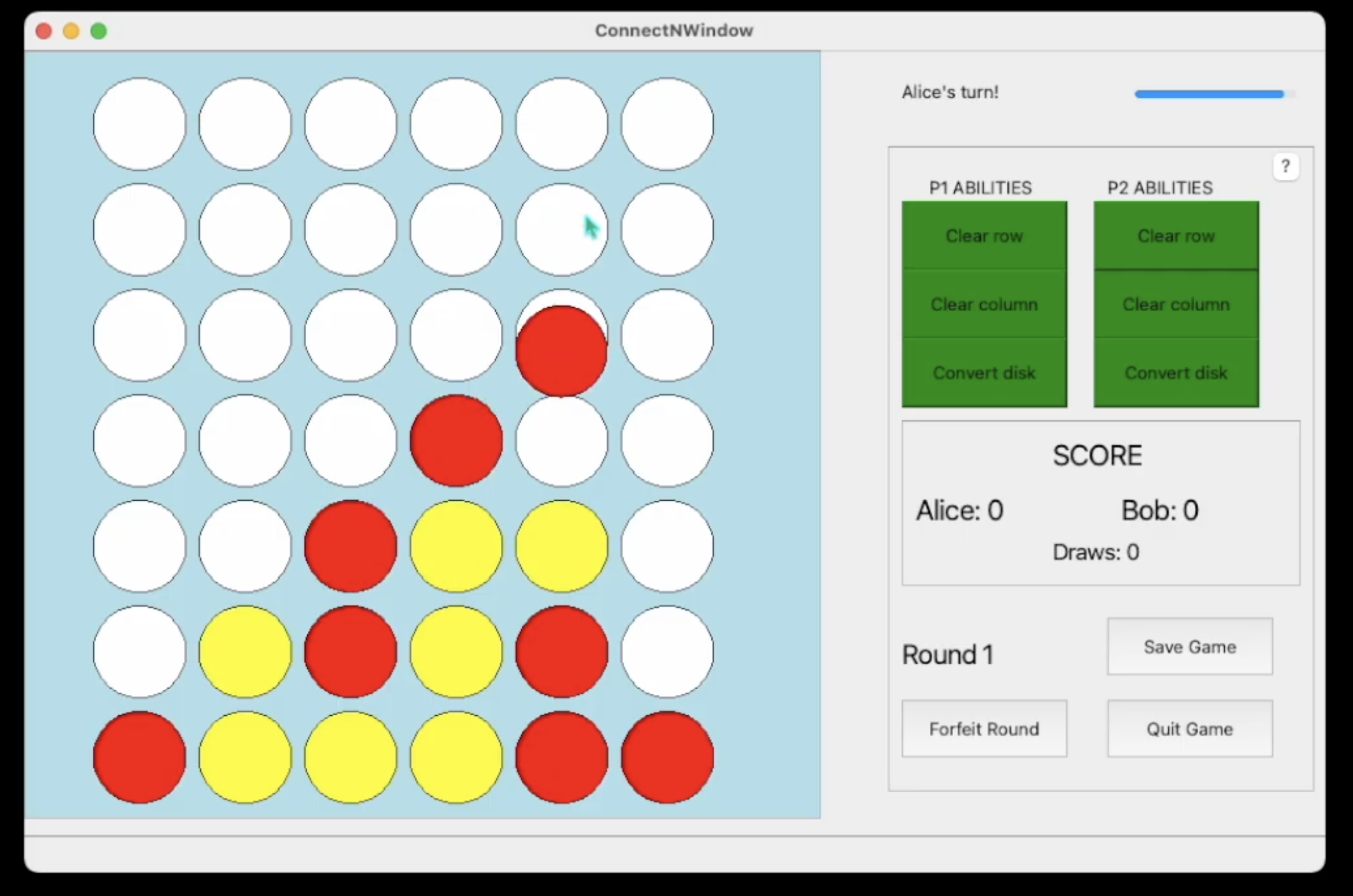Open the help tooltip via question mark
This screenshot has width=1353, height=896.
1286,166
